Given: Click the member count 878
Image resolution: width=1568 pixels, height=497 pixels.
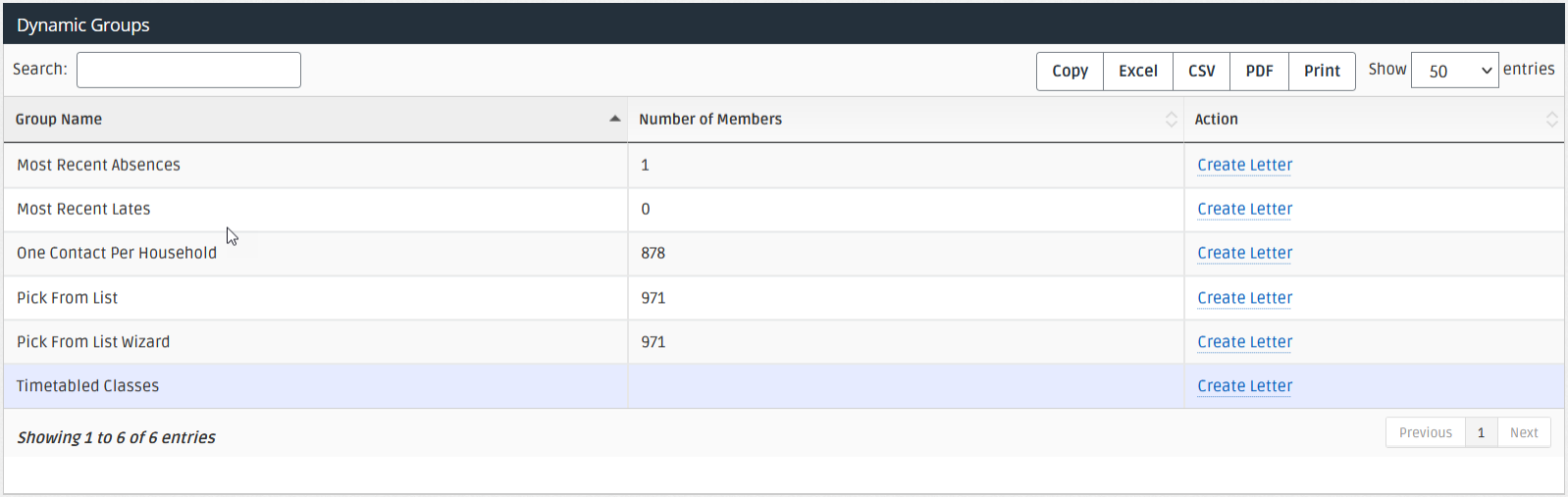Looking at the screenshot, I should tap(653, 253).
